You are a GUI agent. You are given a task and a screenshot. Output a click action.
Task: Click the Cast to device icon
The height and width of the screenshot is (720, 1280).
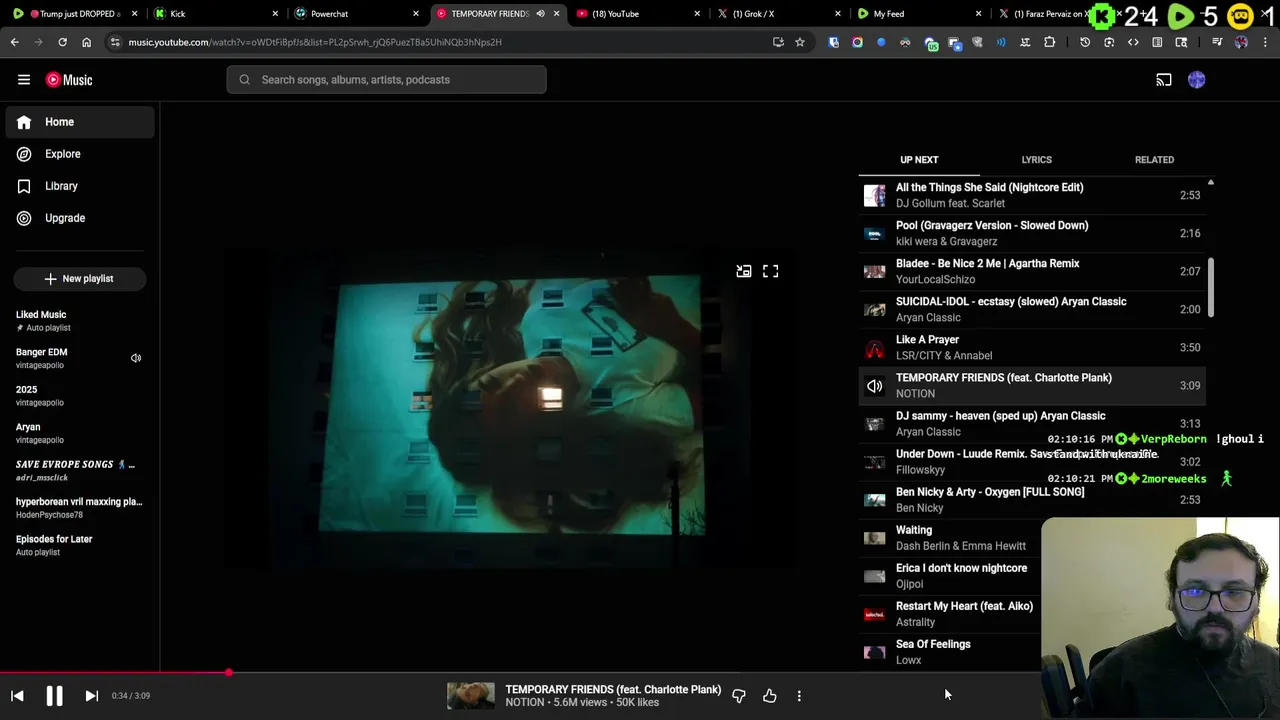[x=1164, y=80]
